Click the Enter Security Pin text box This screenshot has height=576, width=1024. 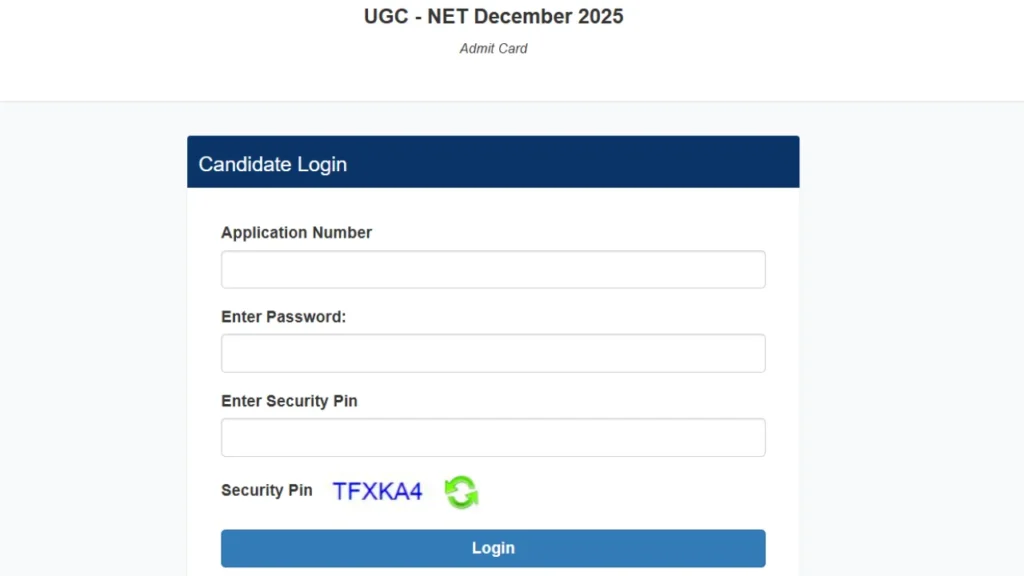(492, 437)
